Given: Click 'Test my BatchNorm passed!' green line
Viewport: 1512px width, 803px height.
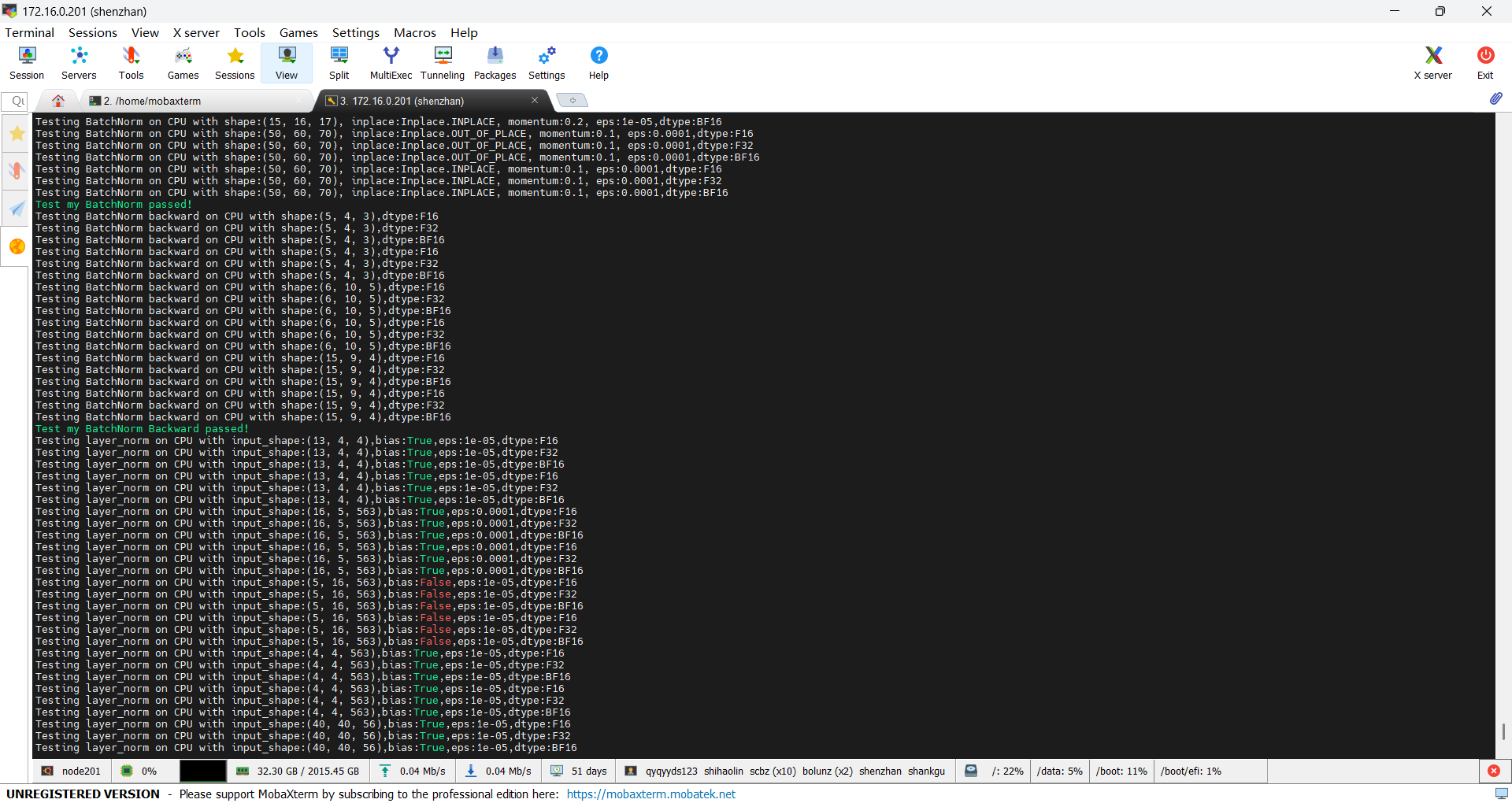Looking at the screenshot, I should 113,205.
